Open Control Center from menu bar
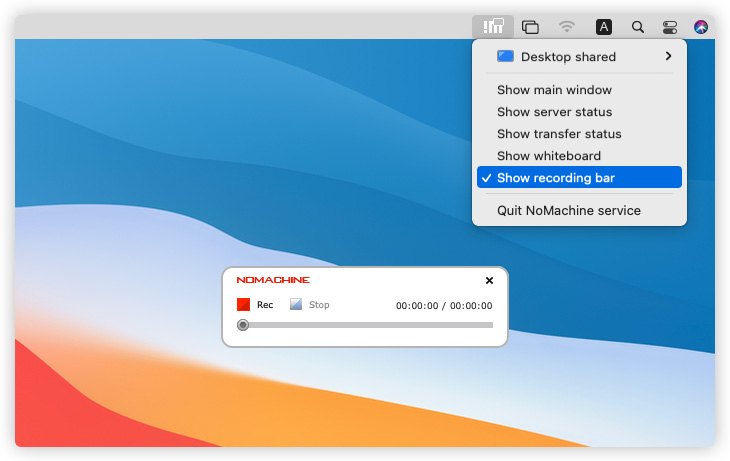The width and height of the screenshot is (730, 461). [x=670, y=27]
